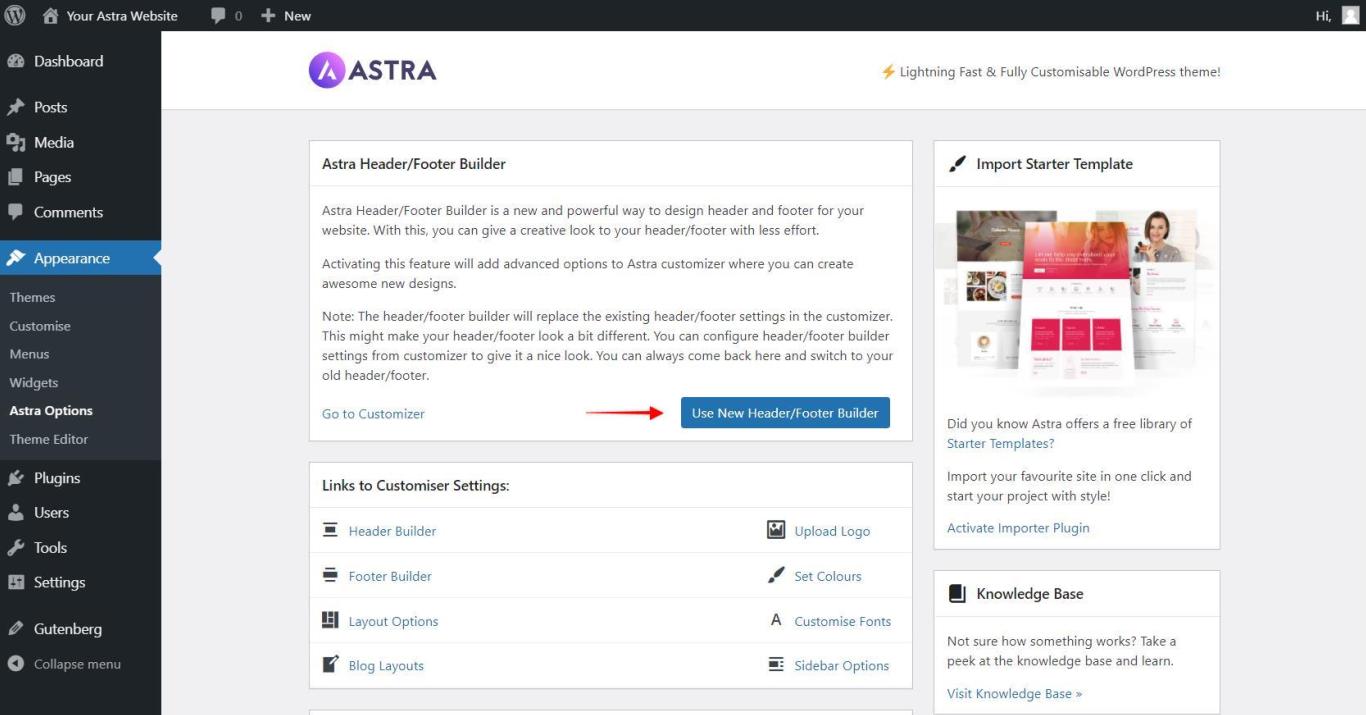
Task: Click Visit Knowledge Base link
Action: pyautogui.click(x=1014, y=693)
